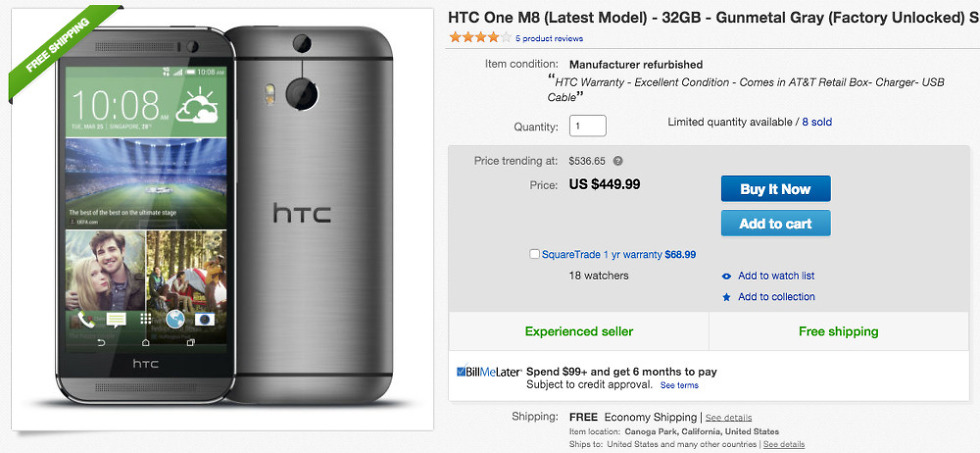Open See details link for Economy Shipping
980x453 pixels.
coord(728,417)
